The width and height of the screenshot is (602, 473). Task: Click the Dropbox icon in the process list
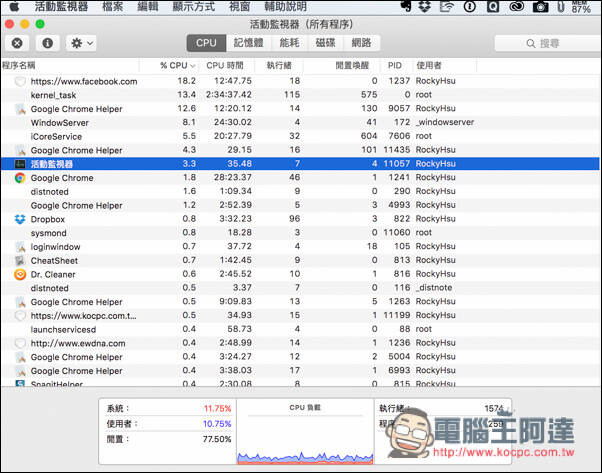coord(20,219)
